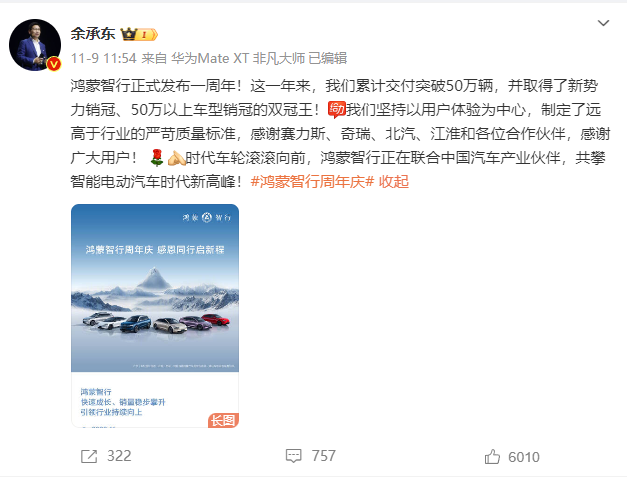
Task: Click the 11-9 11:54 timestamp
Action: pos(104,58)
